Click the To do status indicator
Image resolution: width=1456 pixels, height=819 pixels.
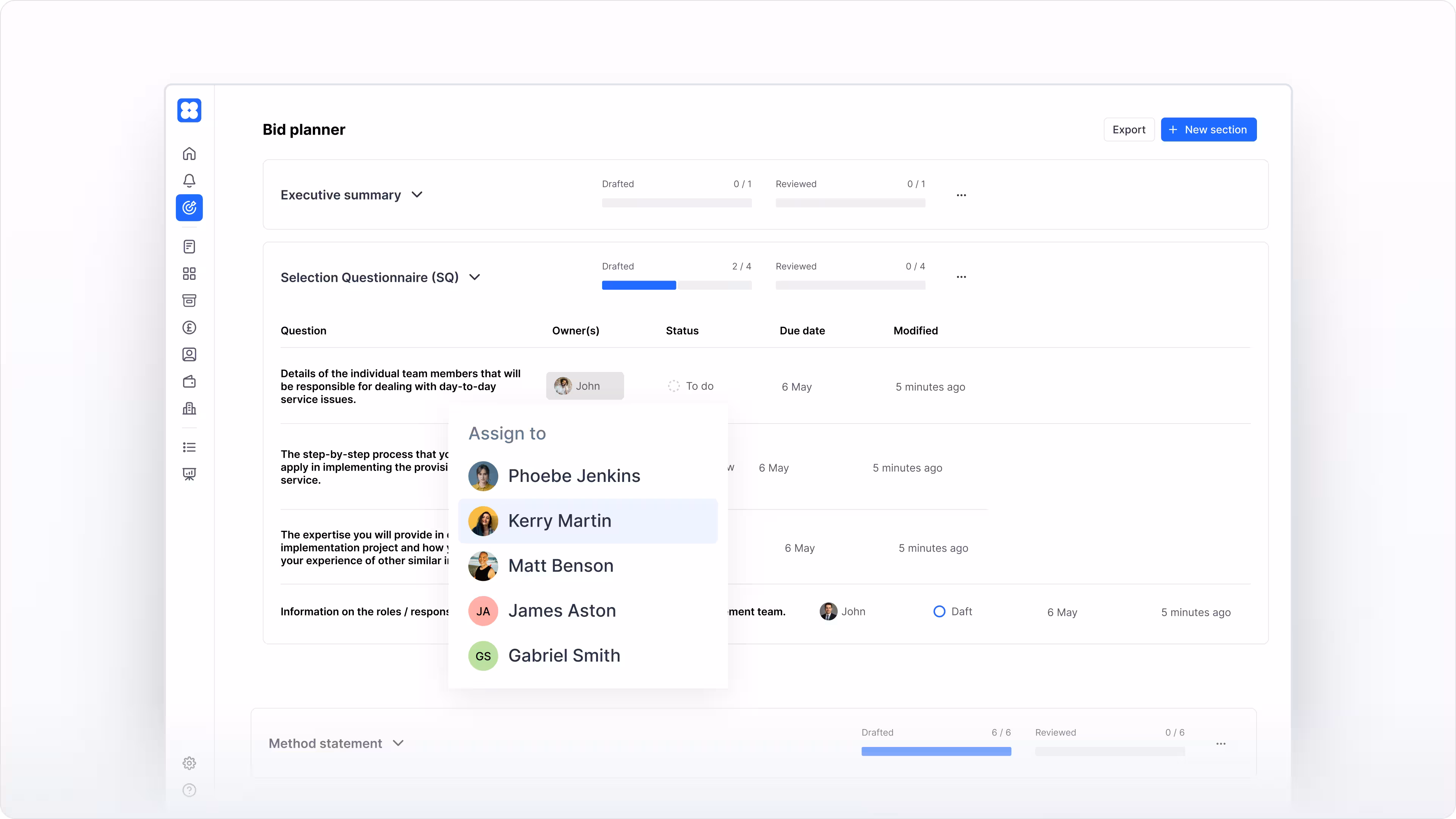pos(691,386)
